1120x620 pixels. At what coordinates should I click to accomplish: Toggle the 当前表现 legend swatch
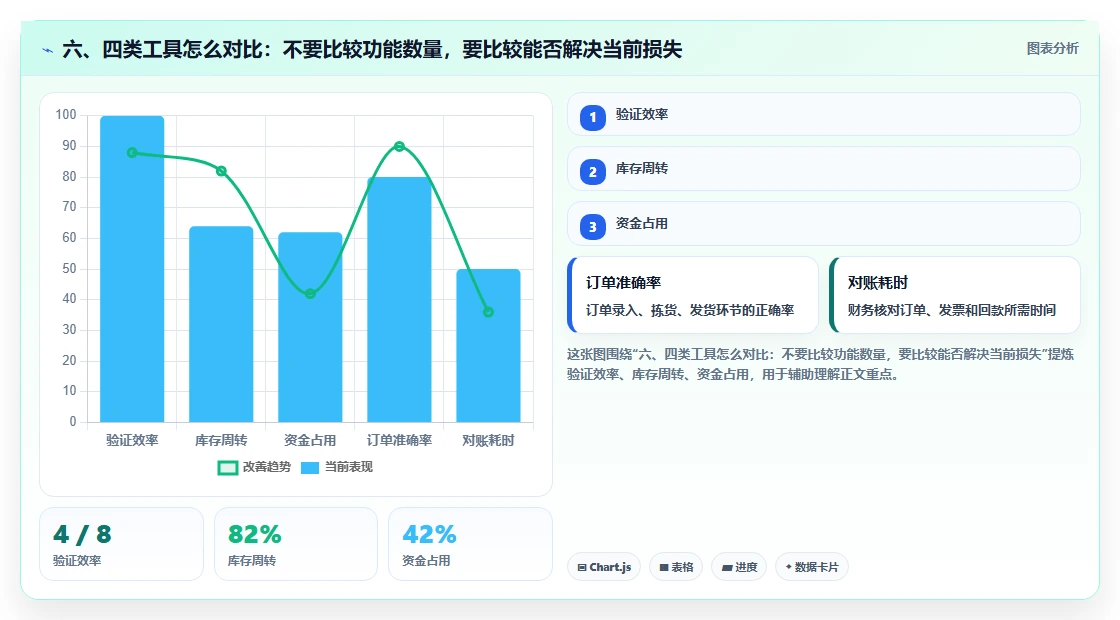[x=309, y=468]
